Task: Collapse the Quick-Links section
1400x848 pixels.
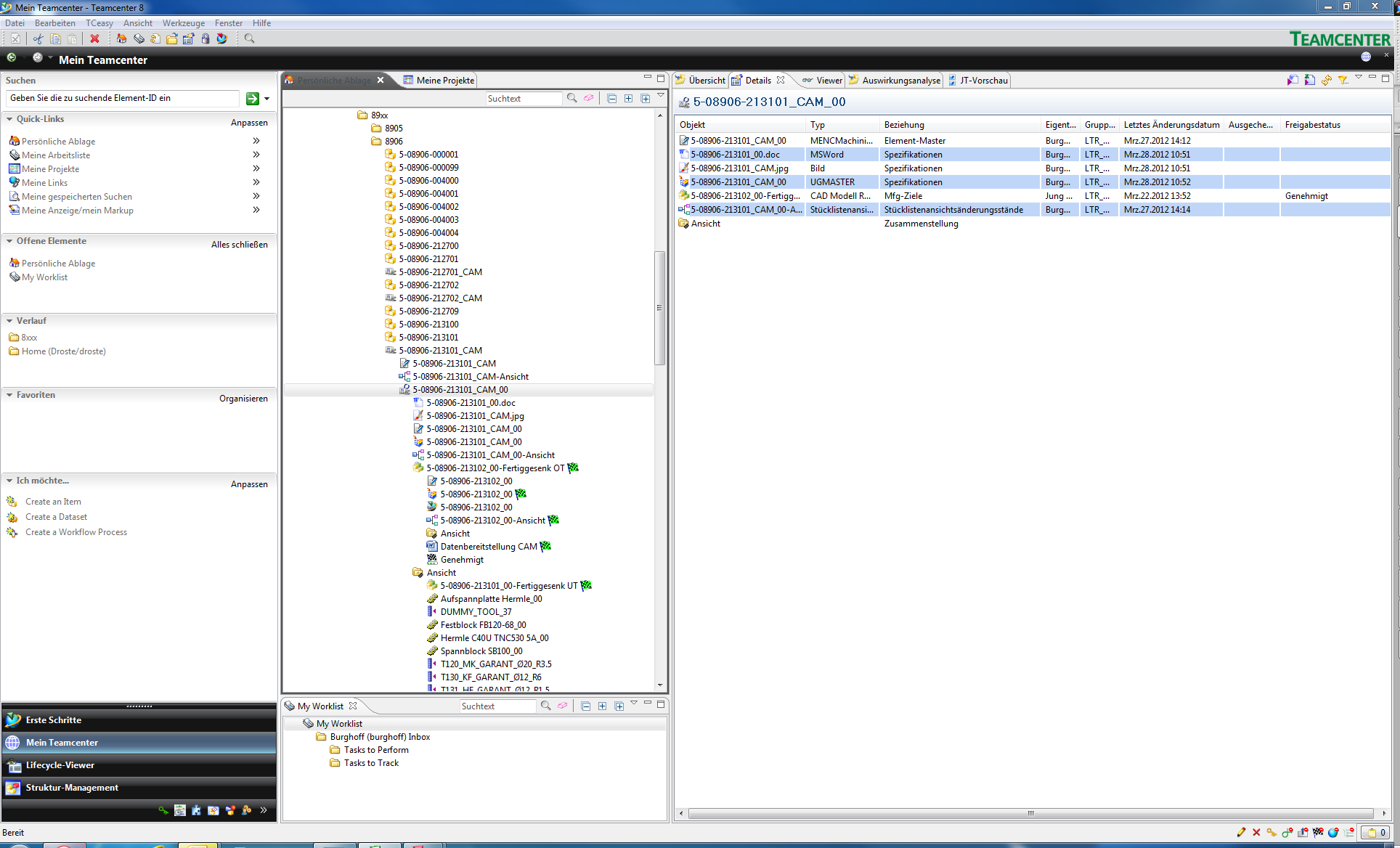Action: (9, 119)
